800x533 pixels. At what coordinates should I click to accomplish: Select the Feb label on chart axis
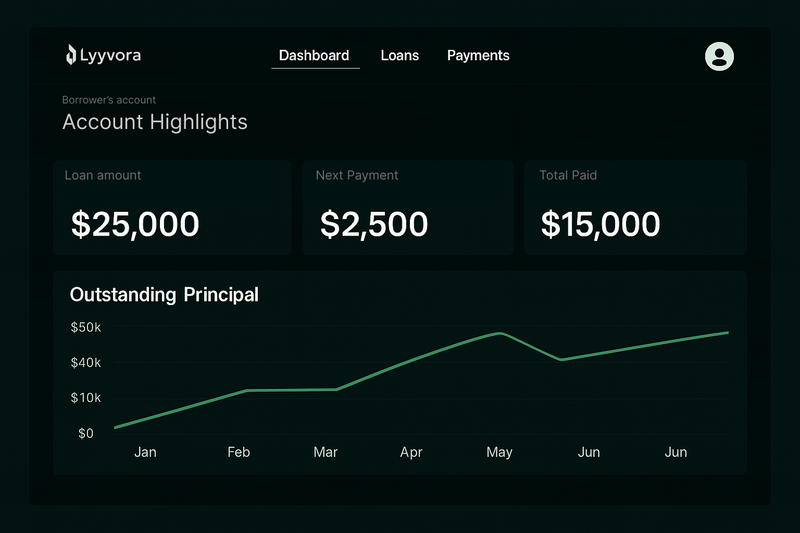coord(238,452)
